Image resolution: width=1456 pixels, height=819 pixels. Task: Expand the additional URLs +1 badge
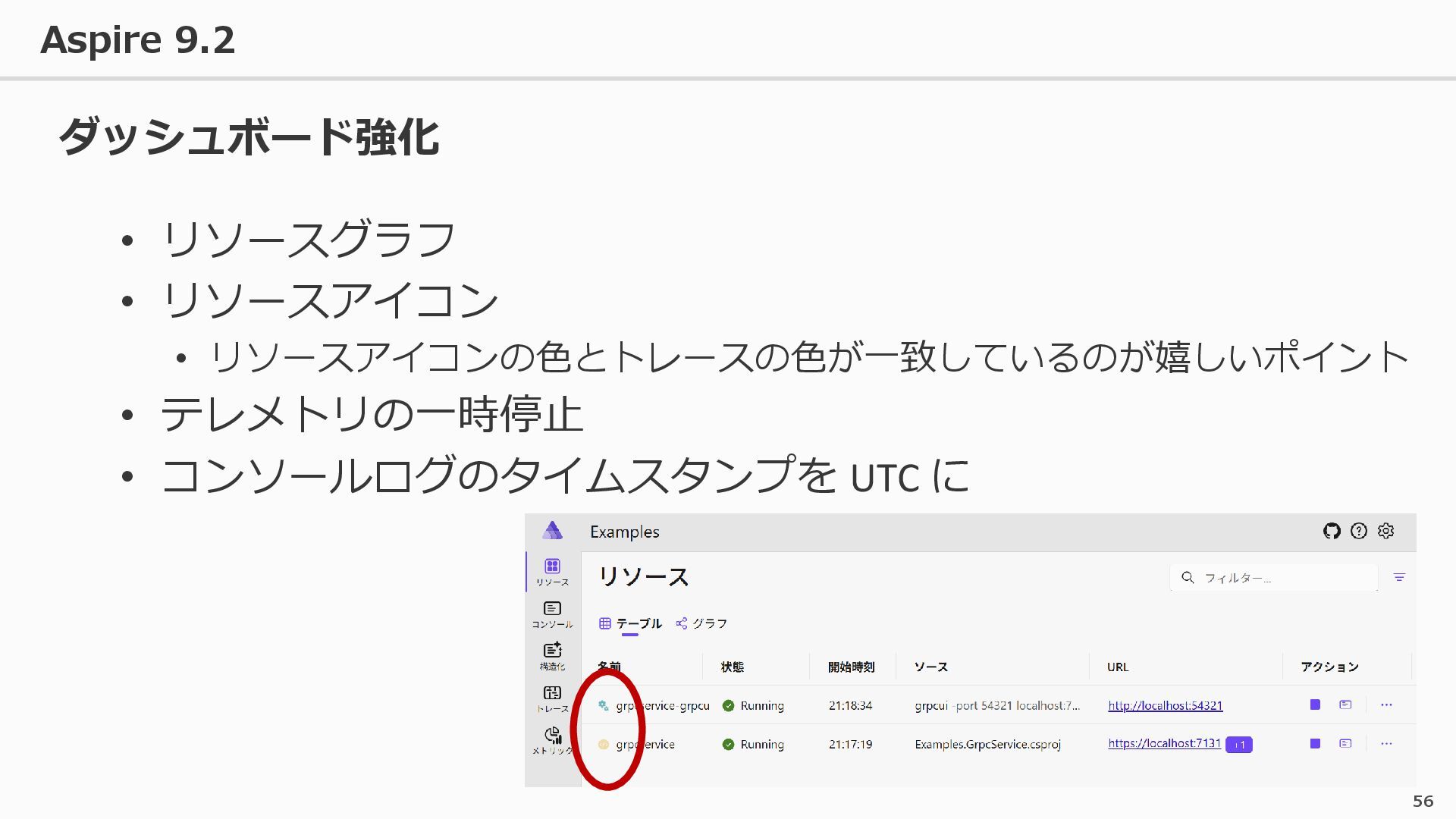(x=1239, y=745)
